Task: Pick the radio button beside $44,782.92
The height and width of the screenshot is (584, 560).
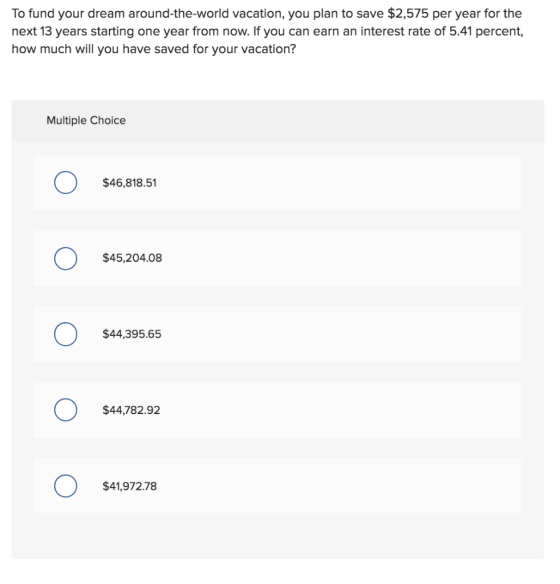Action: click(x=66, y=410)
